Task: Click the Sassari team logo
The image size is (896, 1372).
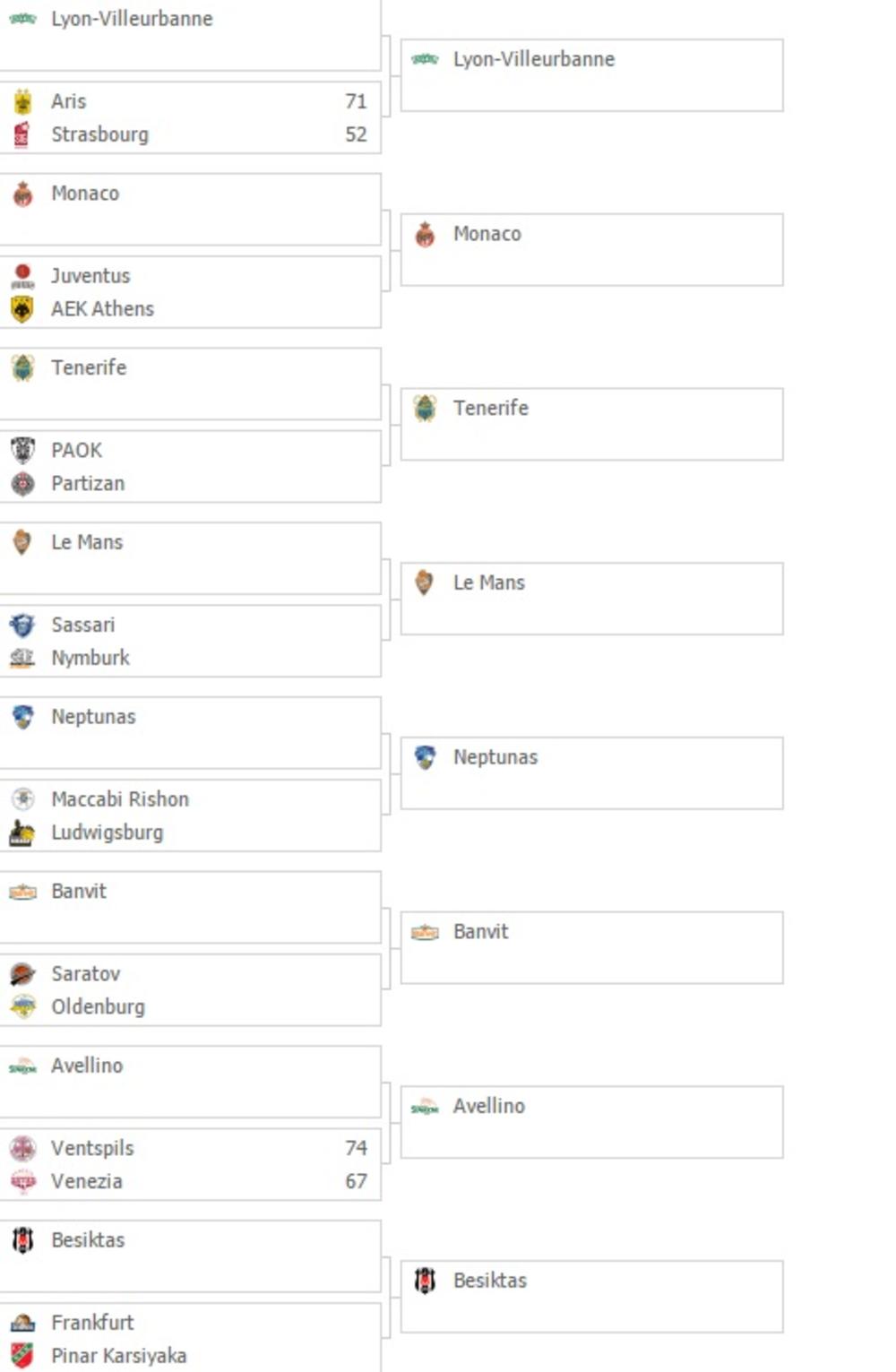Action: coord(22,625)
